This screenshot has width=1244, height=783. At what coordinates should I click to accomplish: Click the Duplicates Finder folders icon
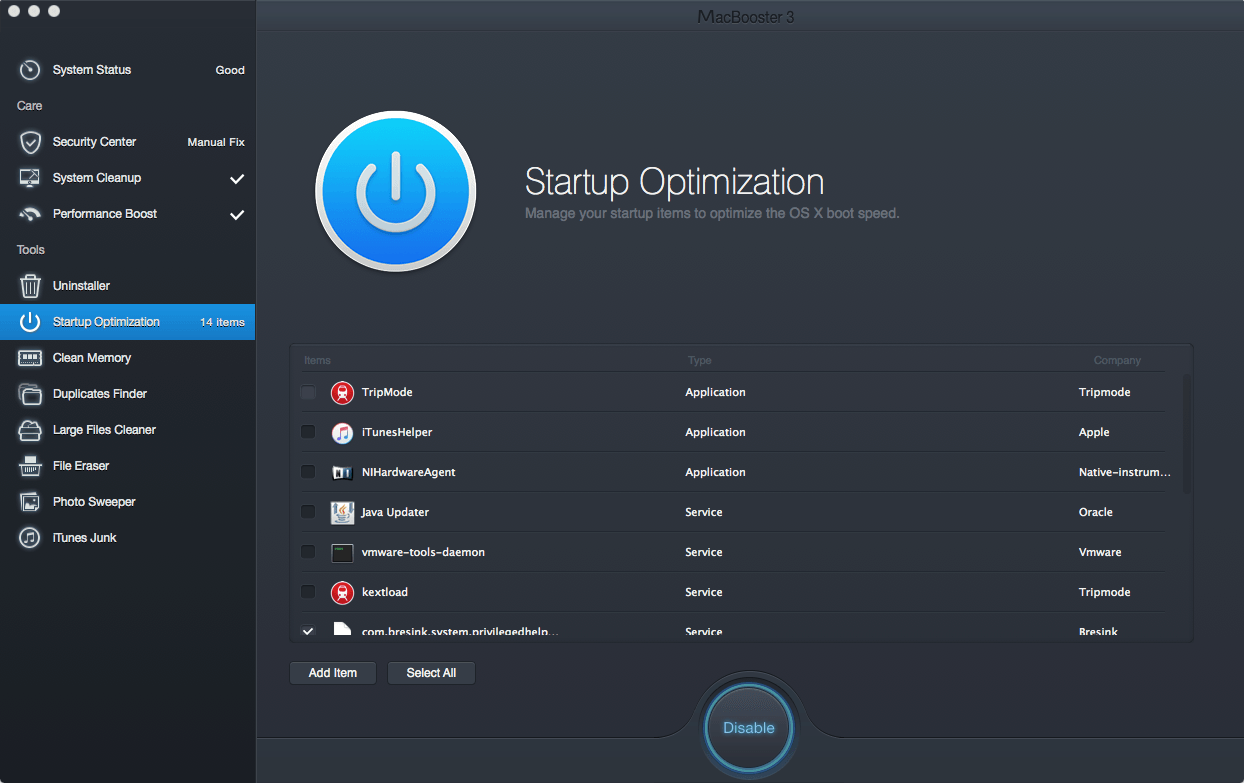point(30,394)
